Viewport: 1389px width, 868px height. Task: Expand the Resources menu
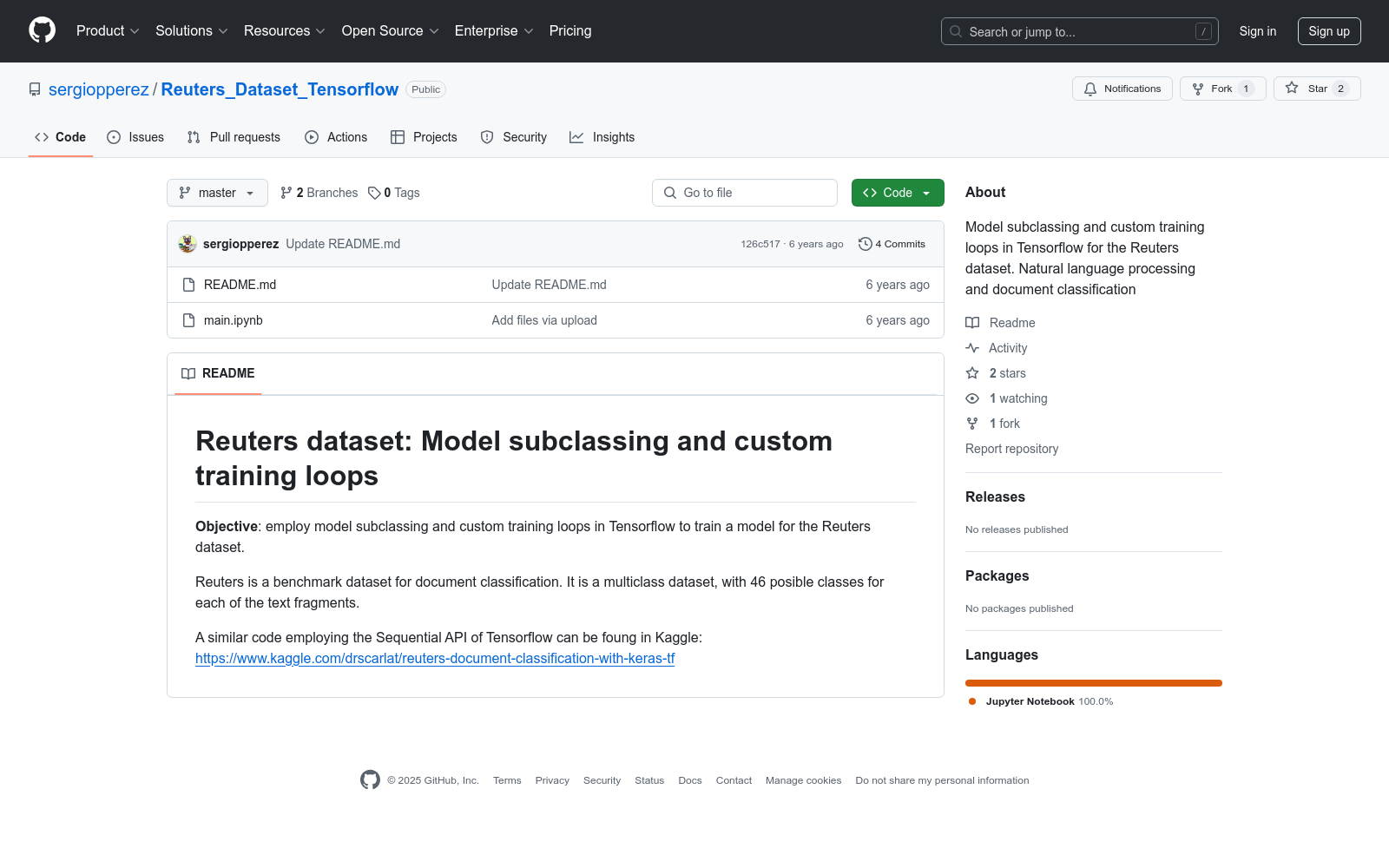[x=285, y=31]
